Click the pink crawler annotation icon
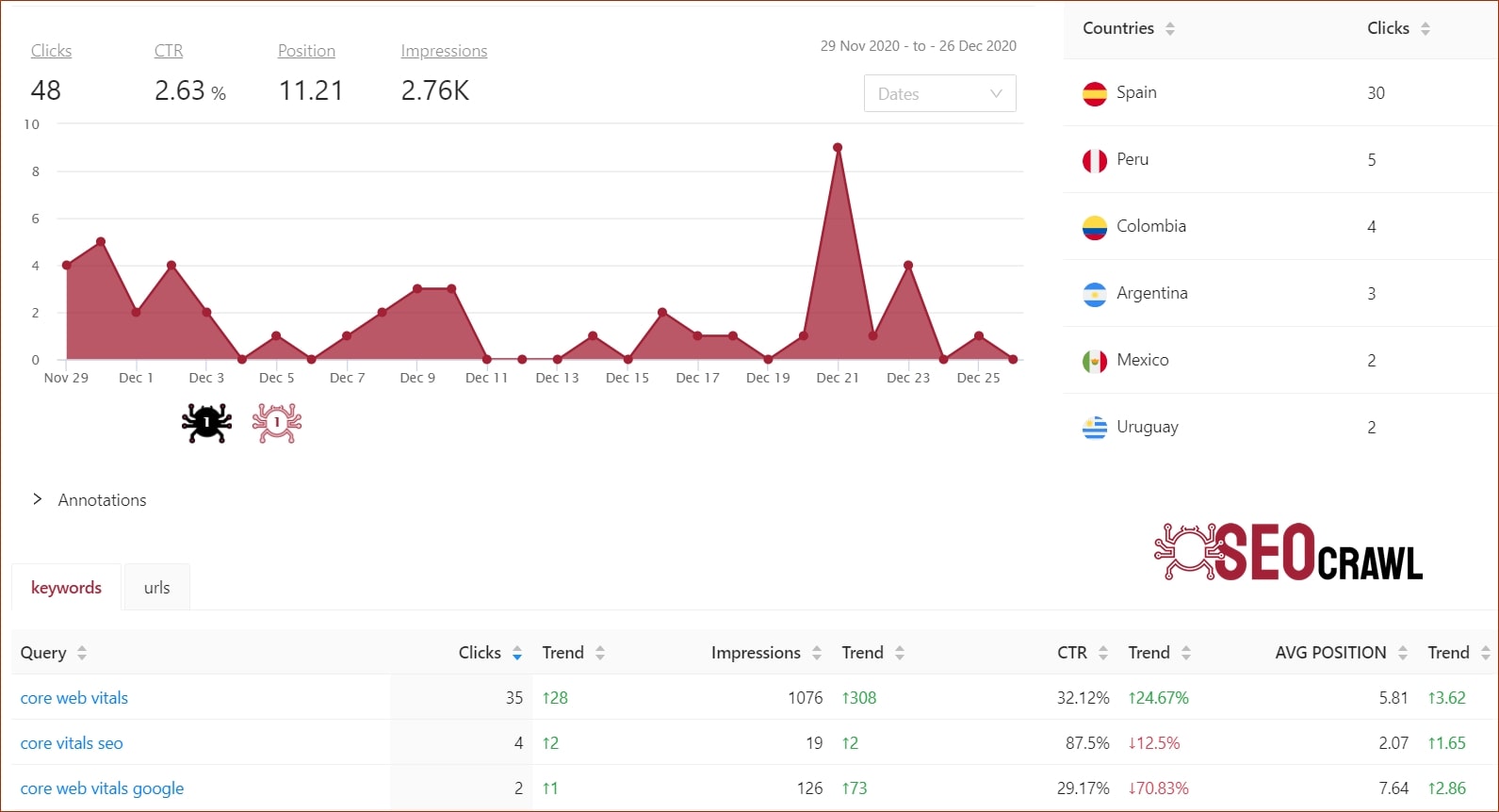1499x812 pixels. pos(277,423)
